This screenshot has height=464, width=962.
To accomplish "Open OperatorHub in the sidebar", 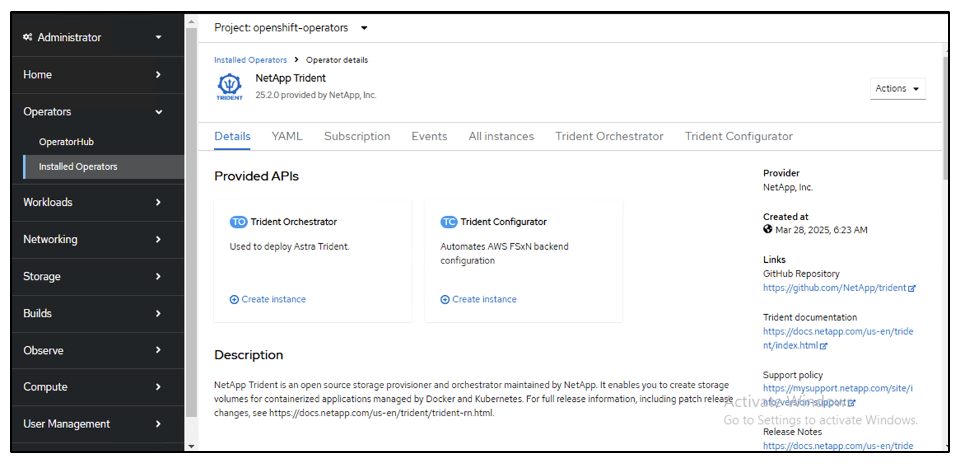I will tap(66, 142).
